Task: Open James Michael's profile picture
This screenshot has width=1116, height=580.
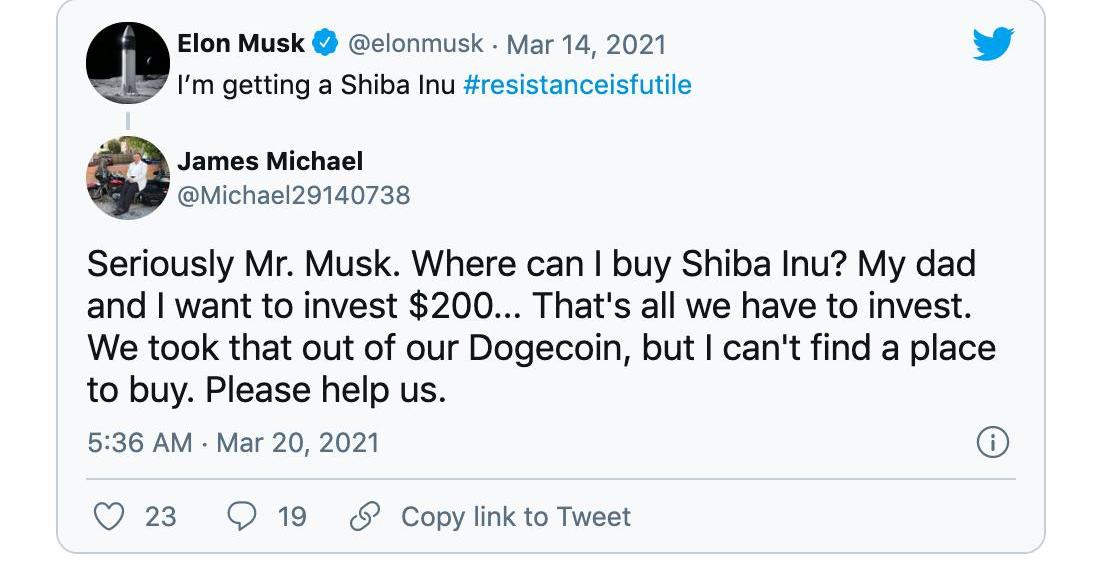Action: click(x=128, y=178)
